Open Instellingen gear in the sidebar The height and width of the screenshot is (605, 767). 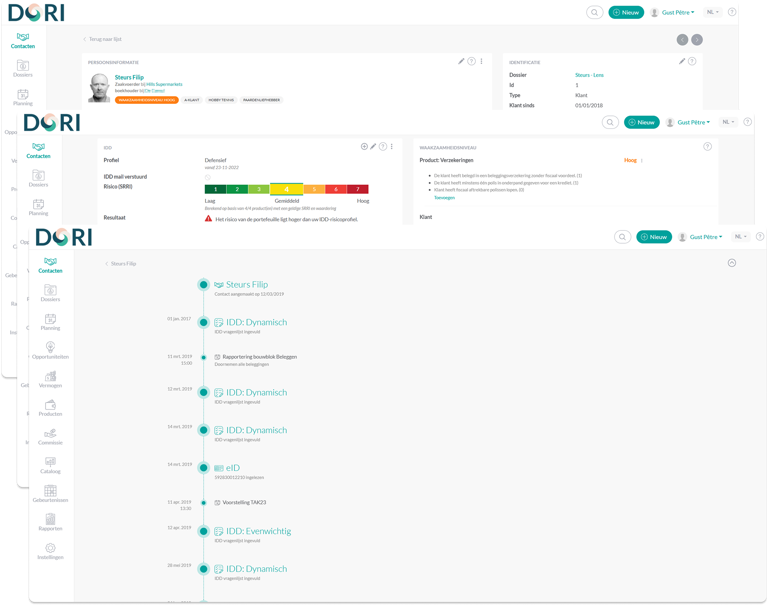[50, 551]
